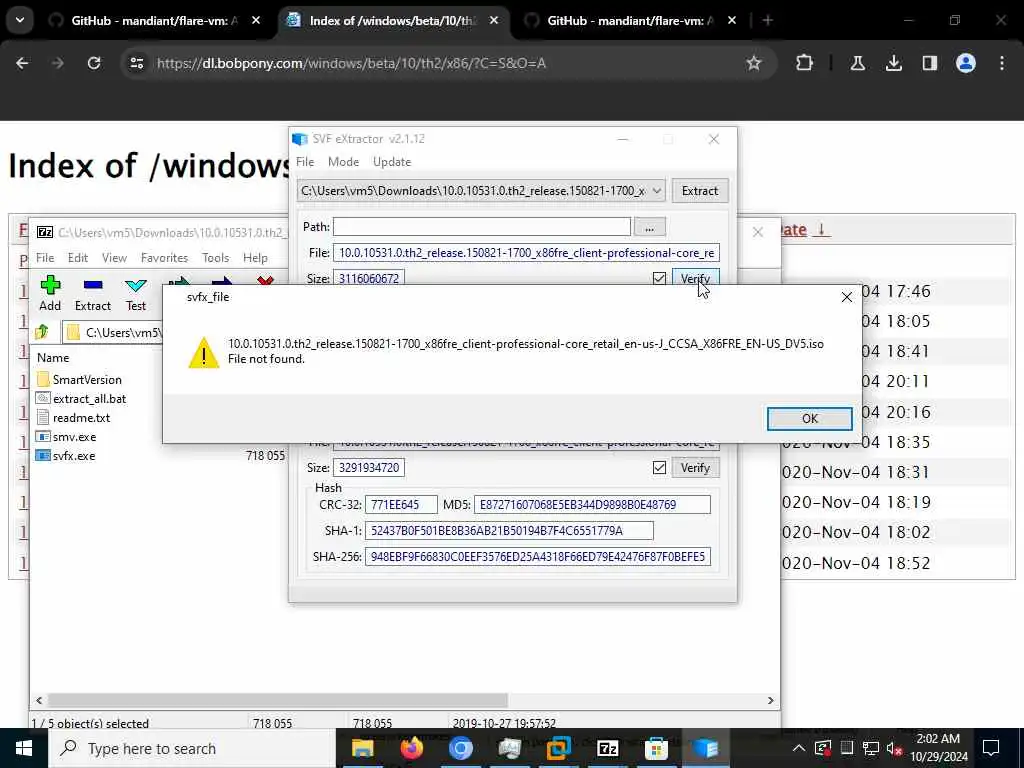Open the Favorites menu in 7-Zip
Image resolution: width=1024 pixels, height=768 pixels.
tap(165, 258)
